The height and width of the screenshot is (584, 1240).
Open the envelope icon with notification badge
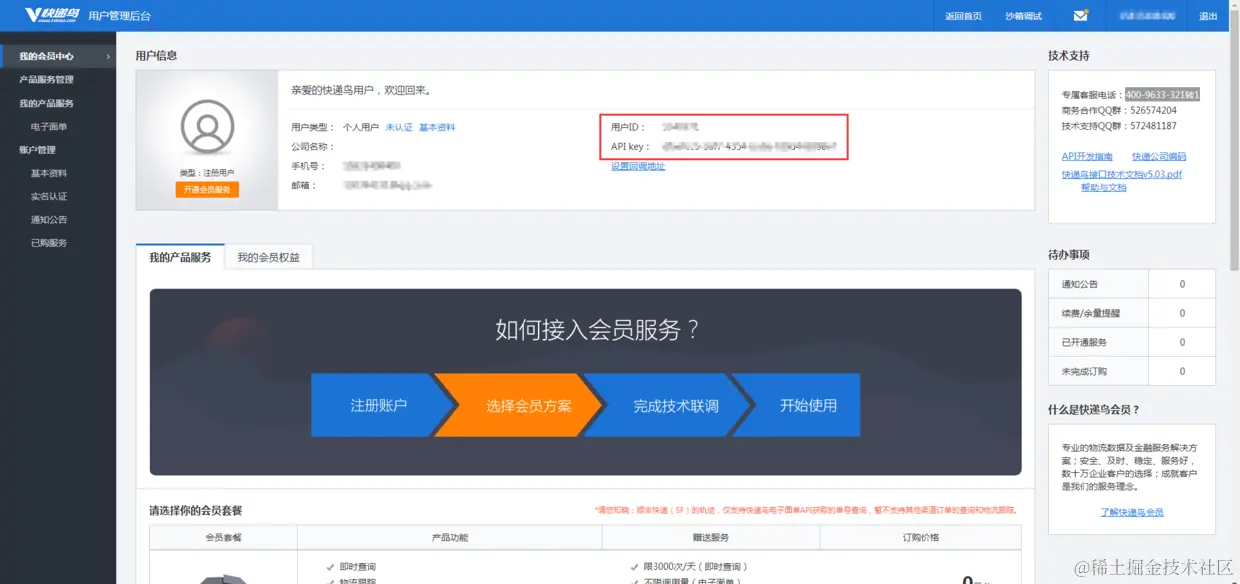pos(1080,15)
